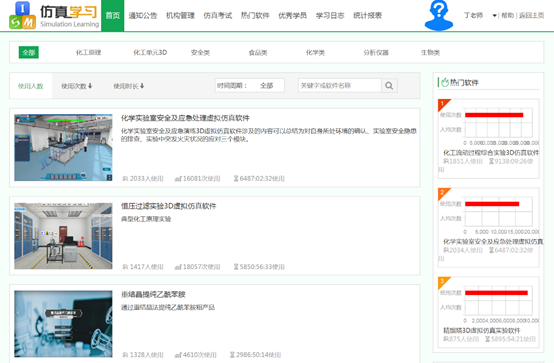Click the keyword search input field

pyautogui.click(x=340, y=86)
